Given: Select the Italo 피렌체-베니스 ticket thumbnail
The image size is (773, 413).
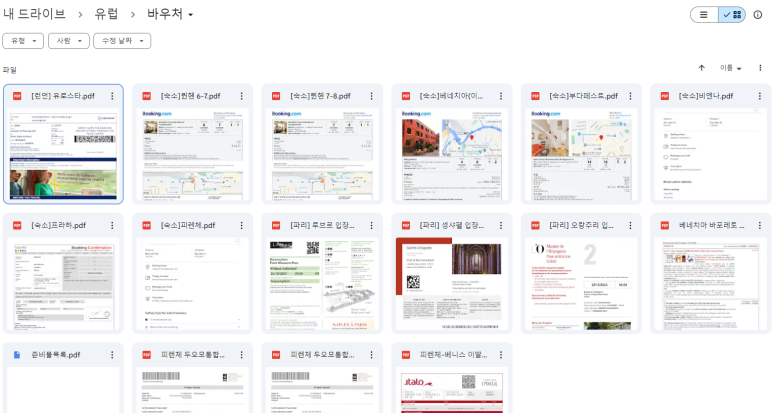Looking at the screenshot, I should [x=452, y=390].
